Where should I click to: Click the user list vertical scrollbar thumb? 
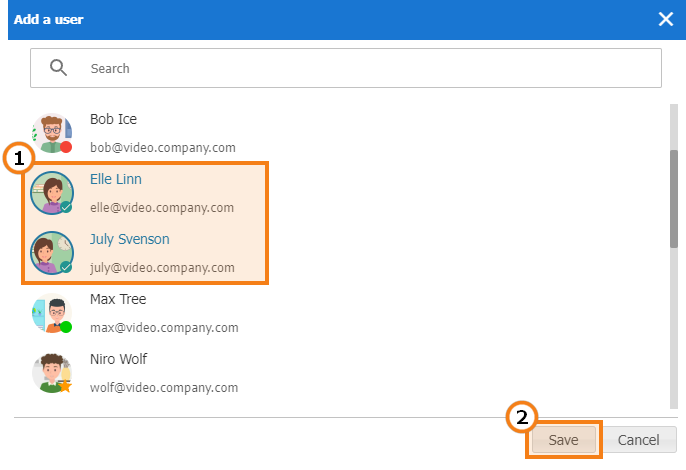click(674, 199)
